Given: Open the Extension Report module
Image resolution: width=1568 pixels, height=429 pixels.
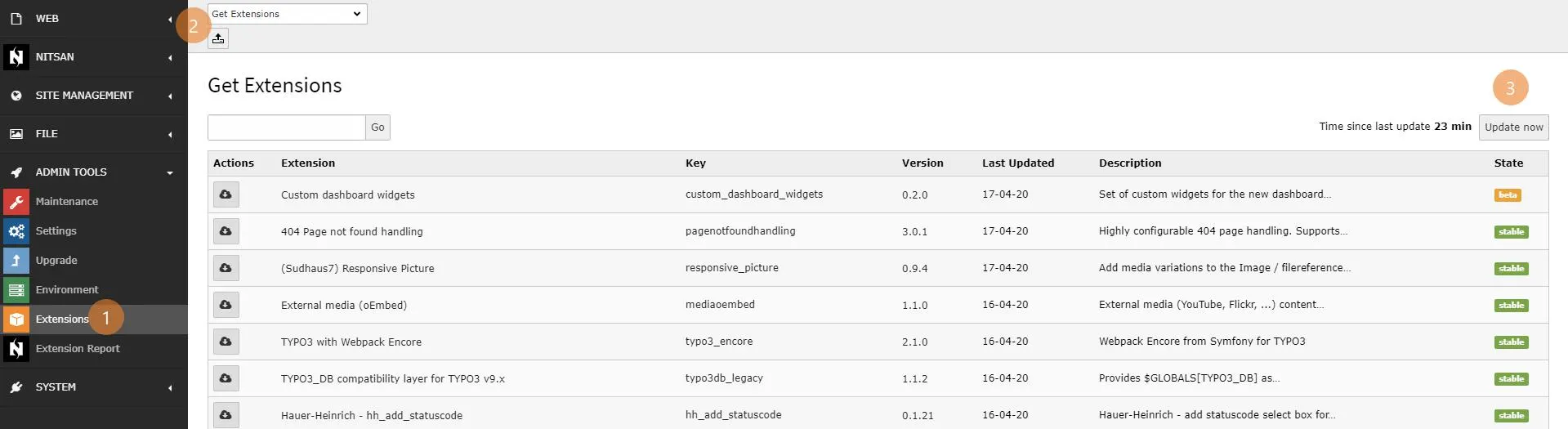Looking at the screenshot, I should point(94,348).
